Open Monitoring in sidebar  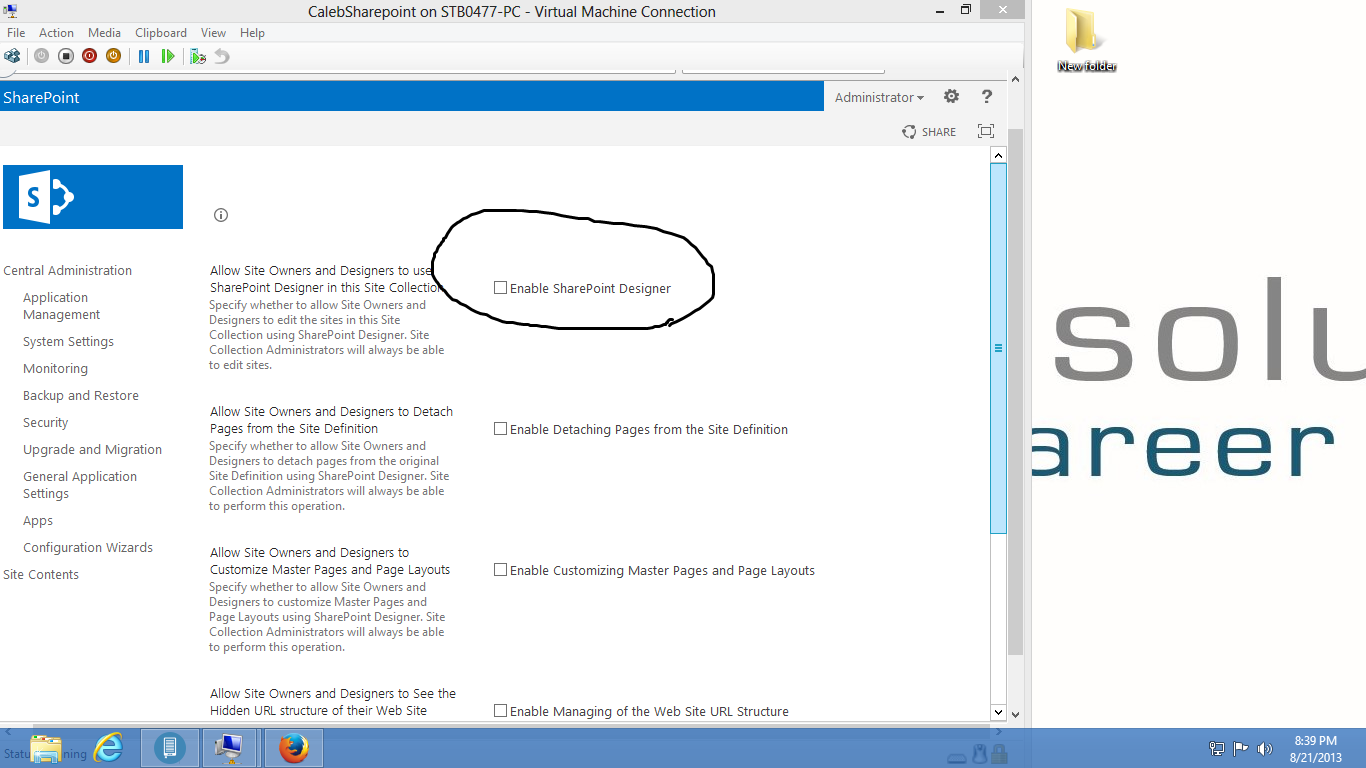coord(55,369)
